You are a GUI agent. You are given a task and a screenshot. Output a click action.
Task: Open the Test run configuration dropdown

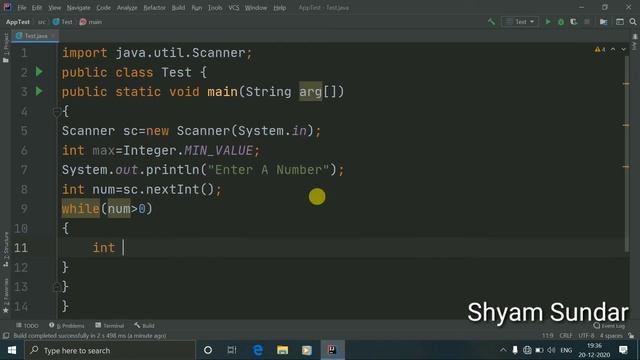coord(520,22)
